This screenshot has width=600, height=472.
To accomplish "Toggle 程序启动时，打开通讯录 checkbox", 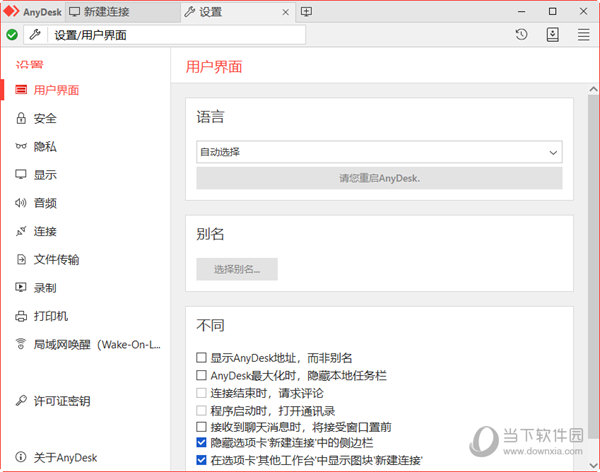I will [x=201, y=411].
